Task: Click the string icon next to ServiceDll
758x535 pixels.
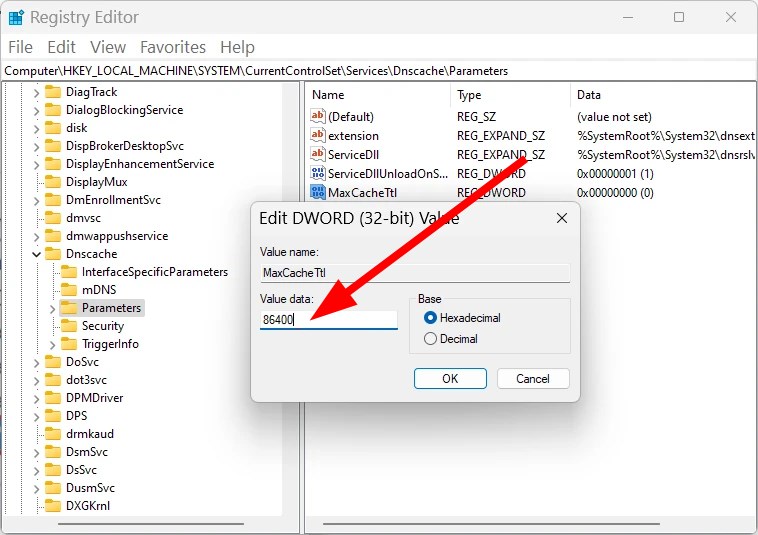Action: point(318,154)
